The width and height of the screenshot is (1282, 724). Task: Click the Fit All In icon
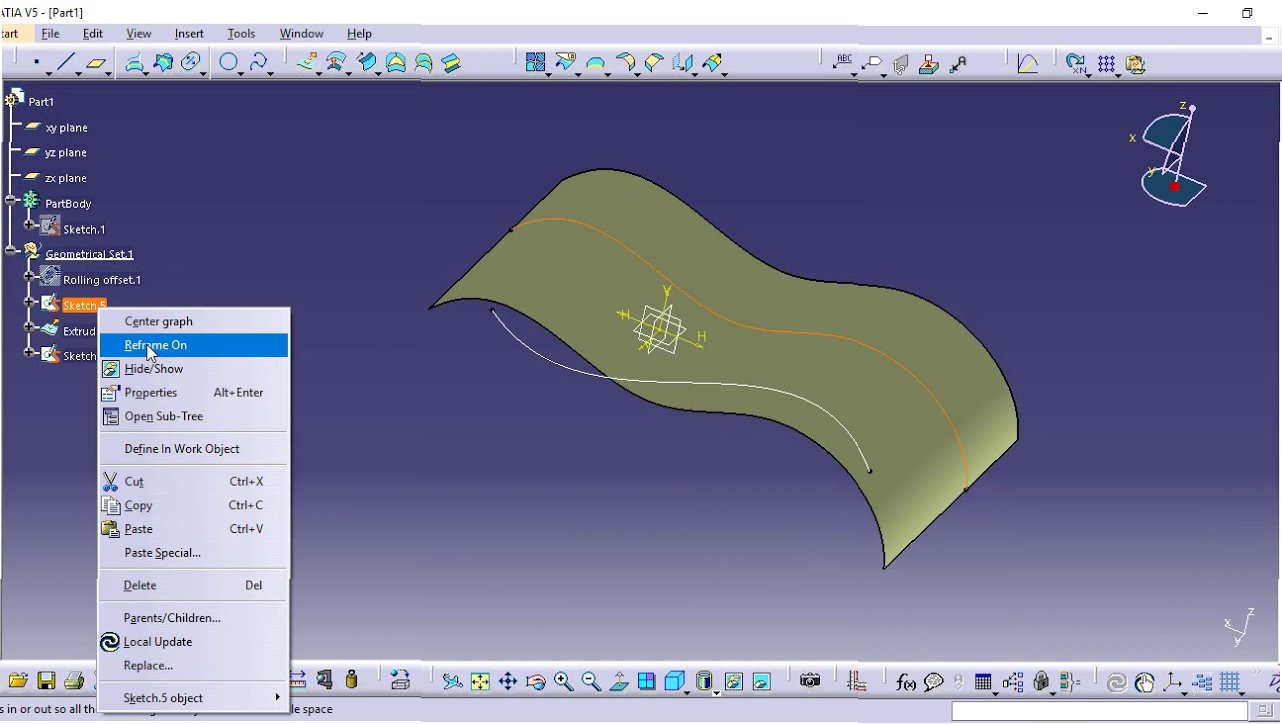[480, 682]
